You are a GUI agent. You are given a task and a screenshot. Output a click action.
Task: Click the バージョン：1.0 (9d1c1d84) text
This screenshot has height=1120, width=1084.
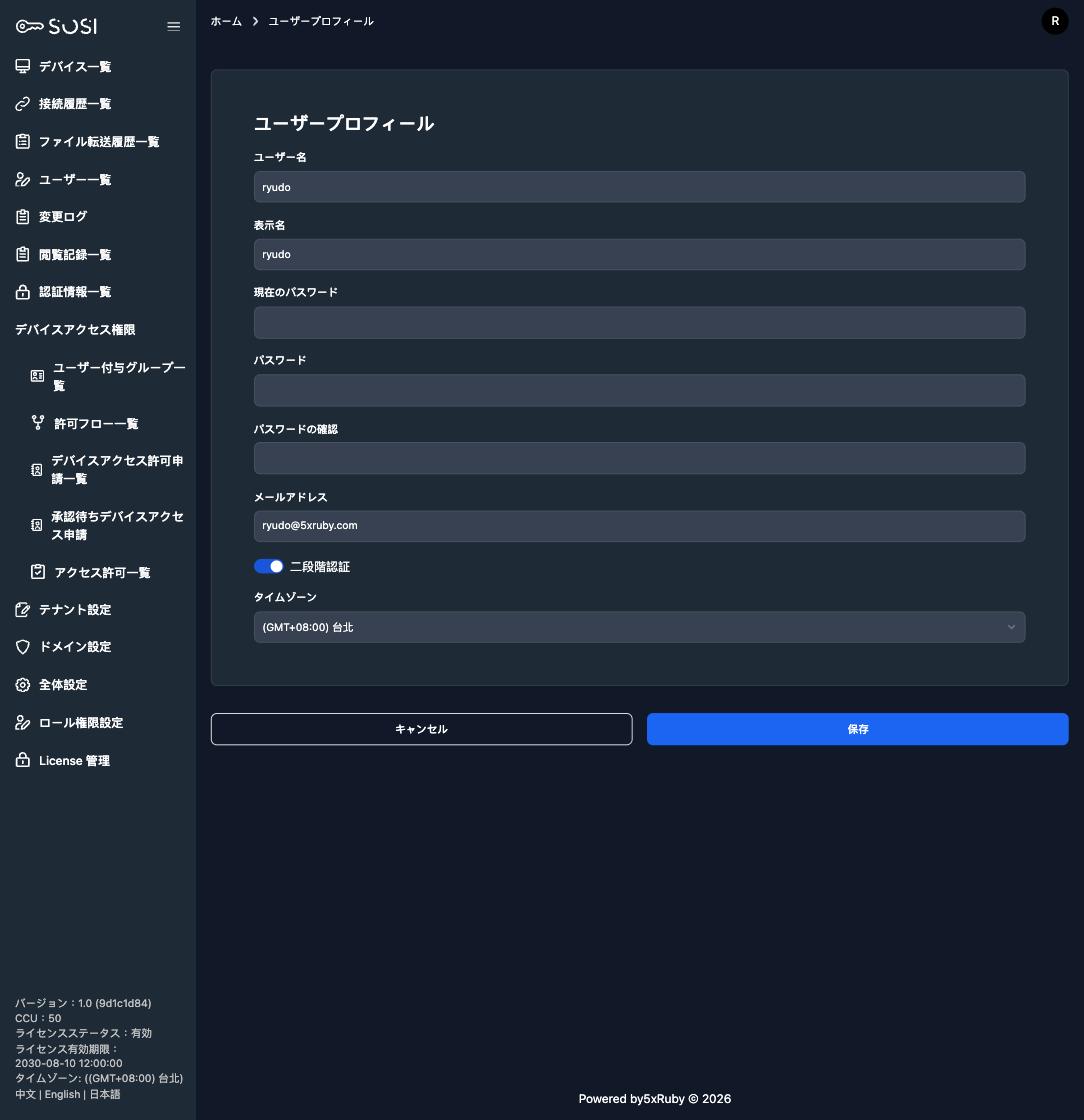[x=83, y=1003]
